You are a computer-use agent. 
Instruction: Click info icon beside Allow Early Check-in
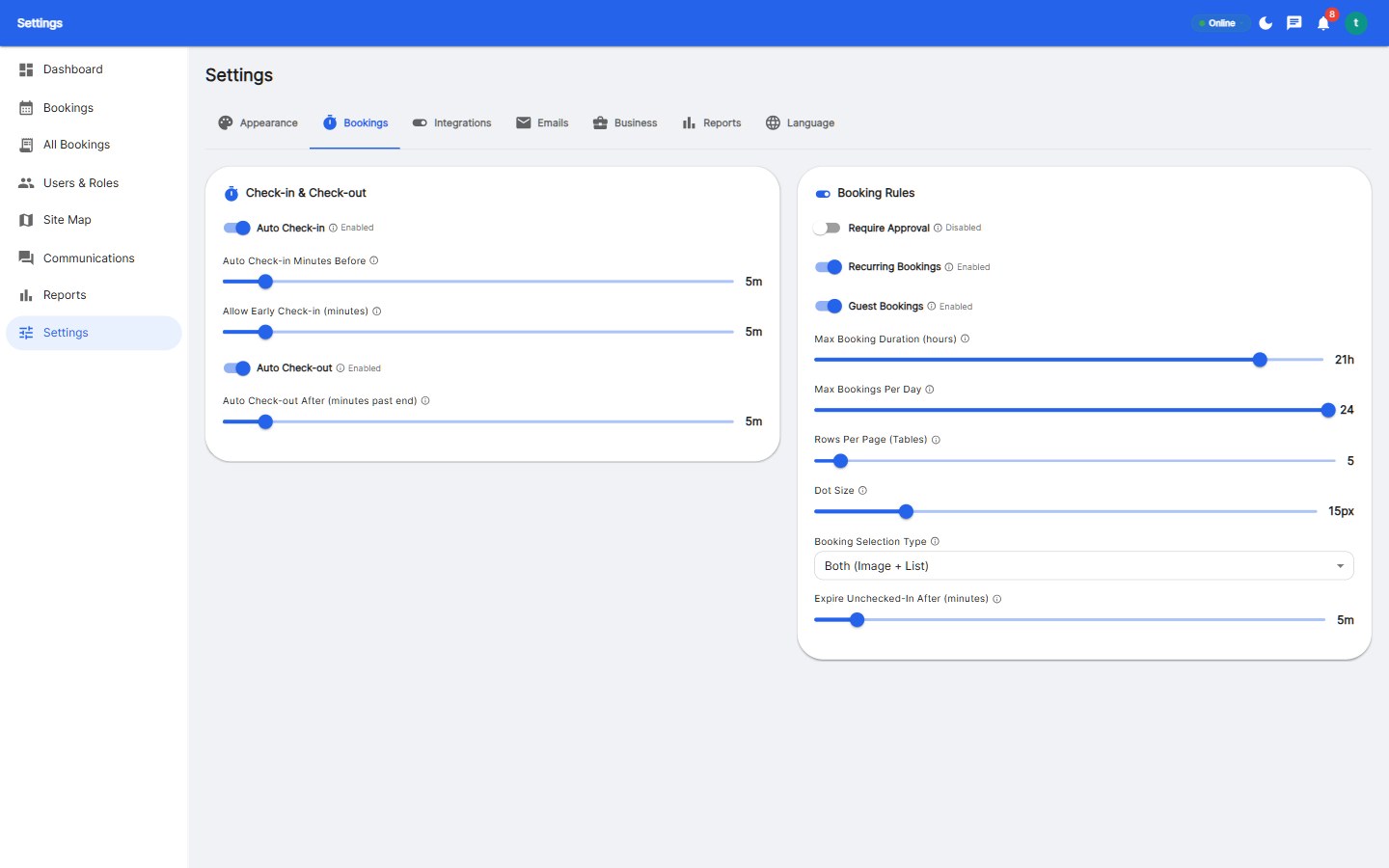[x=377, y=311]
